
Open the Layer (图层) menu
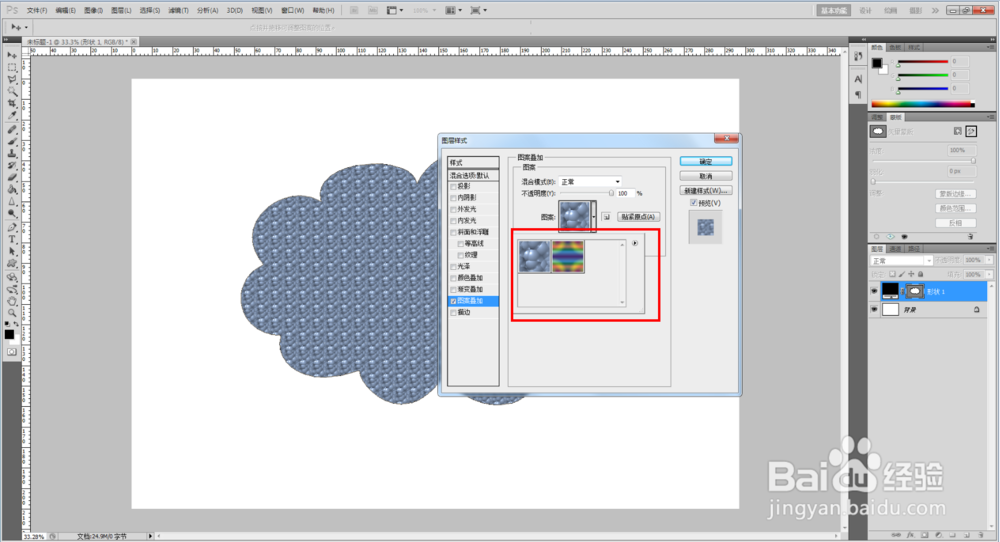click(x=121, y=10)
